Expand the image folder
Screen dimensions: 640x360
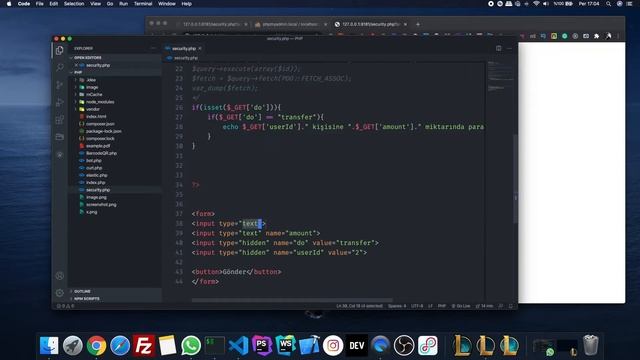tap(92, 87)
